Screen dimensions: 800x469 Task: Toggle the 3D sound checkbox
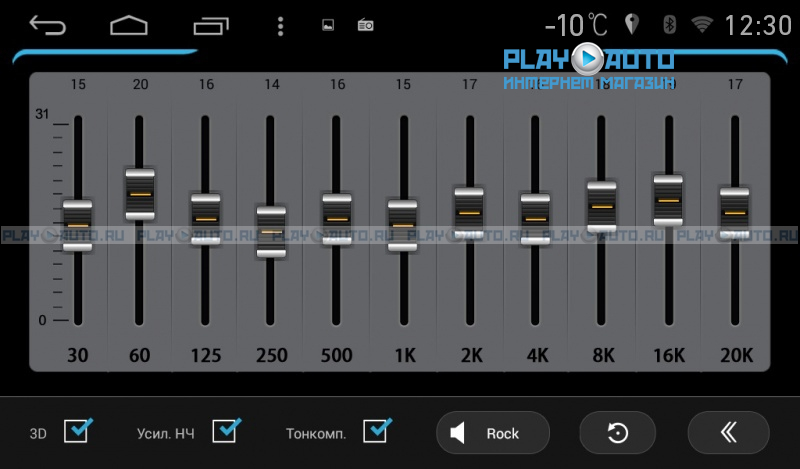pos(77,432)
